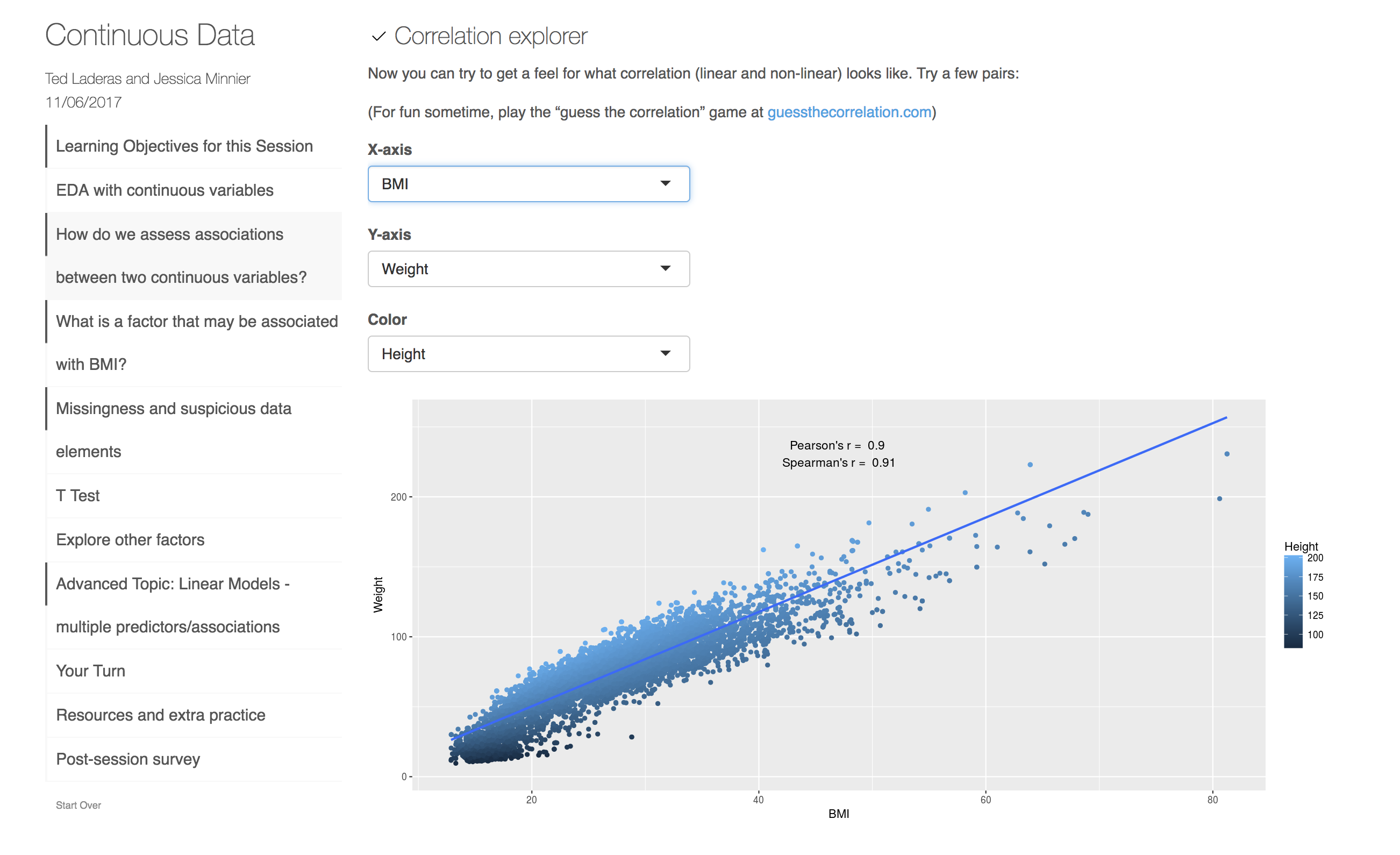The image size is (1400, 855).
Task: Open the Color Height dropdown
Action: [528, 354]
